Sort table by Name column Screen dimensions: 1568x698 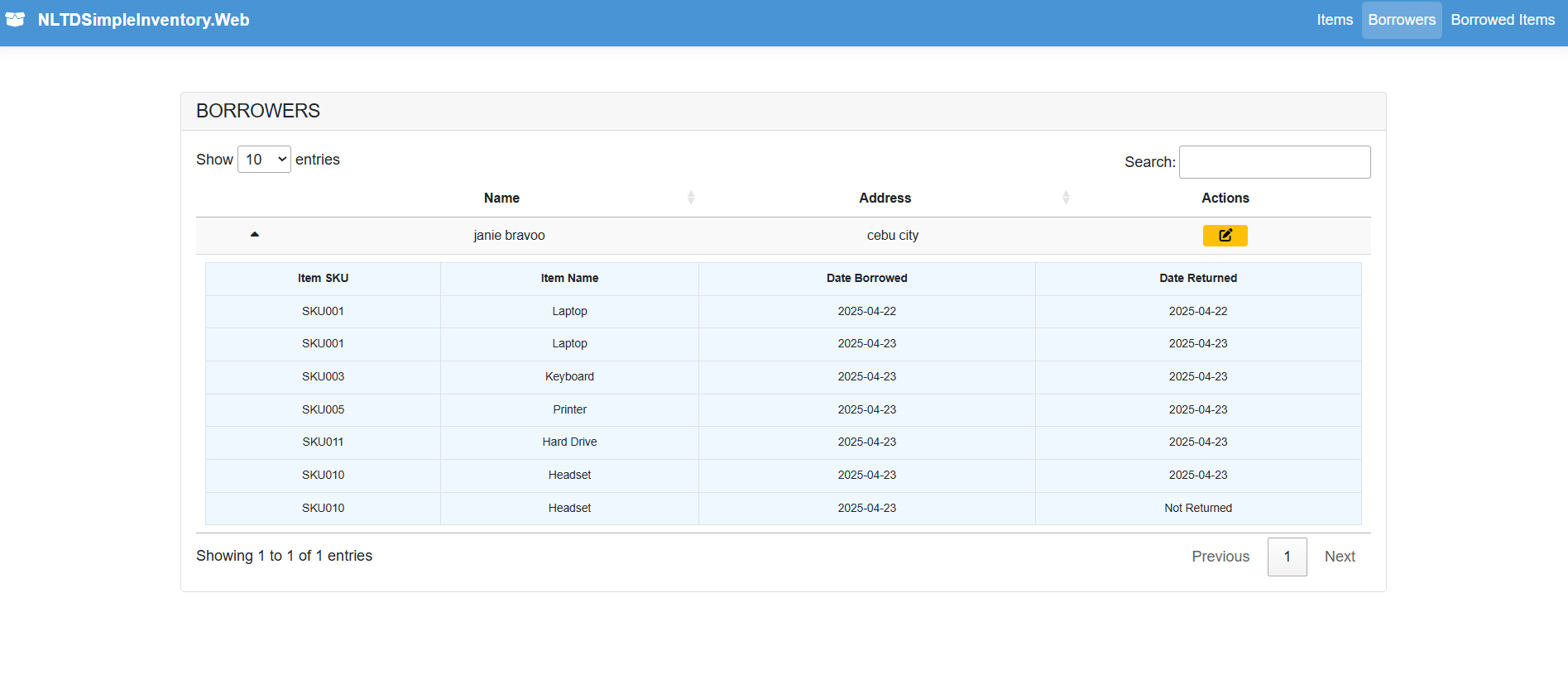coord(501,198)
